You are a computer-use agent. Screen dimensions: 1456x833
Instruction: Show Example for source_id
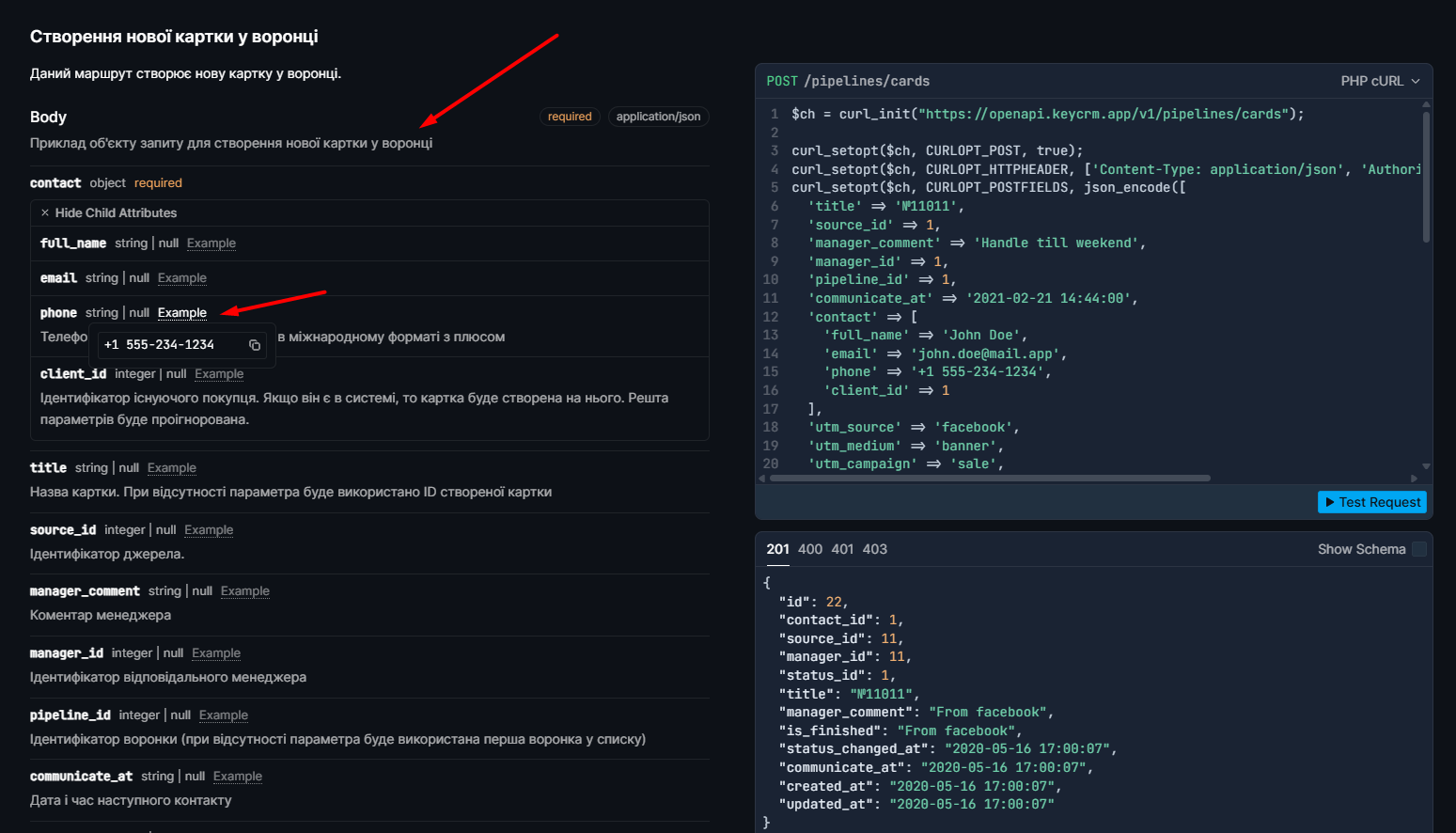point(209,530)
